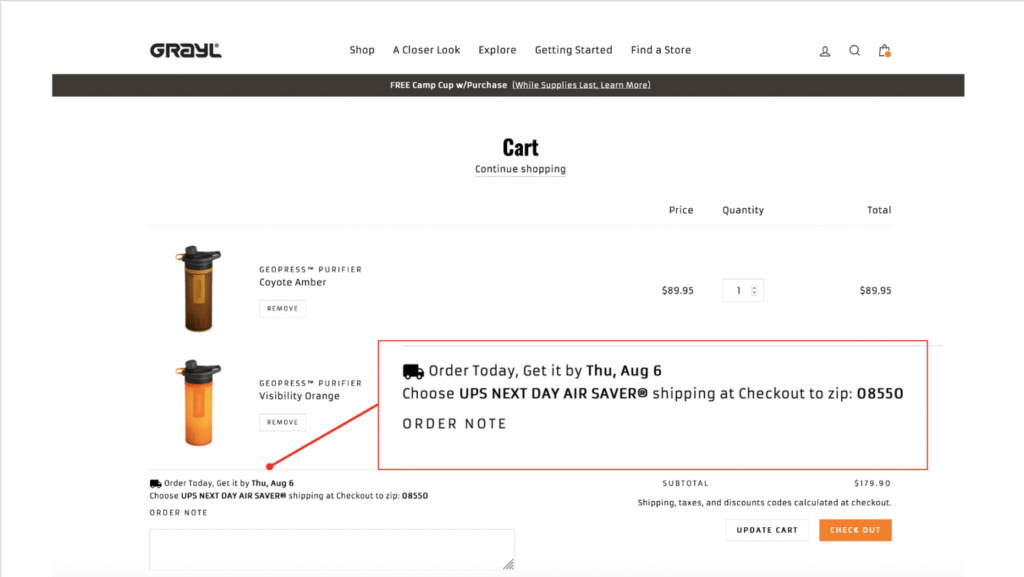Remove the Visibility Orange purifier
This screenshot has width=1024, height=577.
click(282, 422)
